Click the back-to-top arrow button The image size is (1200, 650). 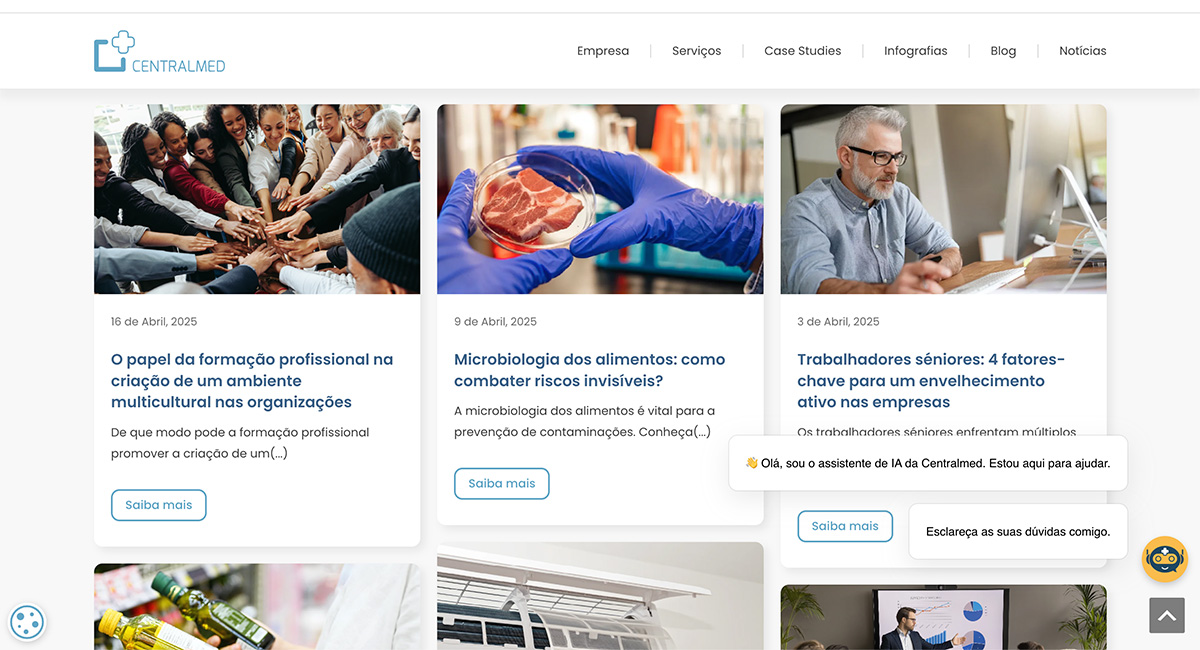pyautogui.click(x=1167, y=616)
